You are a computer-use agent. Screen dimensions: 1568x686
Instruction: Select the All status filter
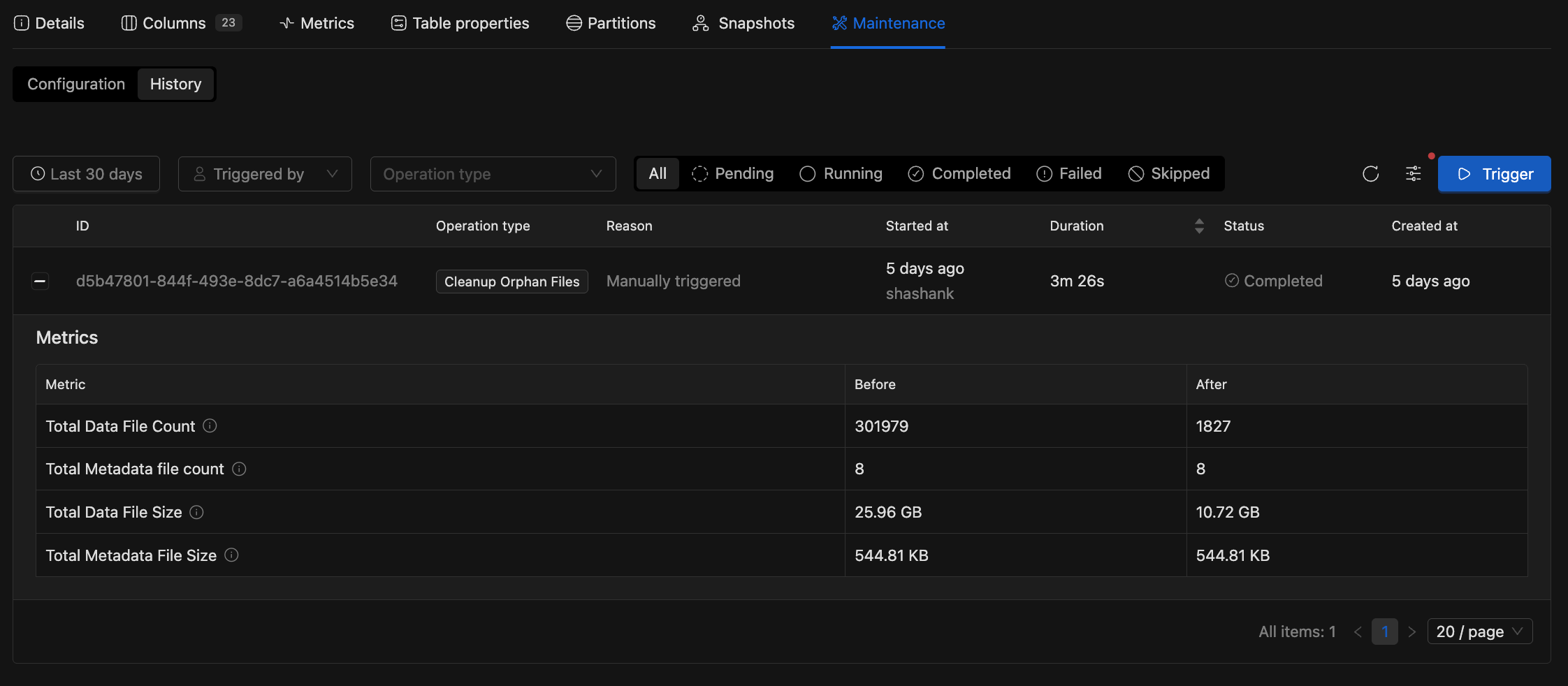pos(657,173)
